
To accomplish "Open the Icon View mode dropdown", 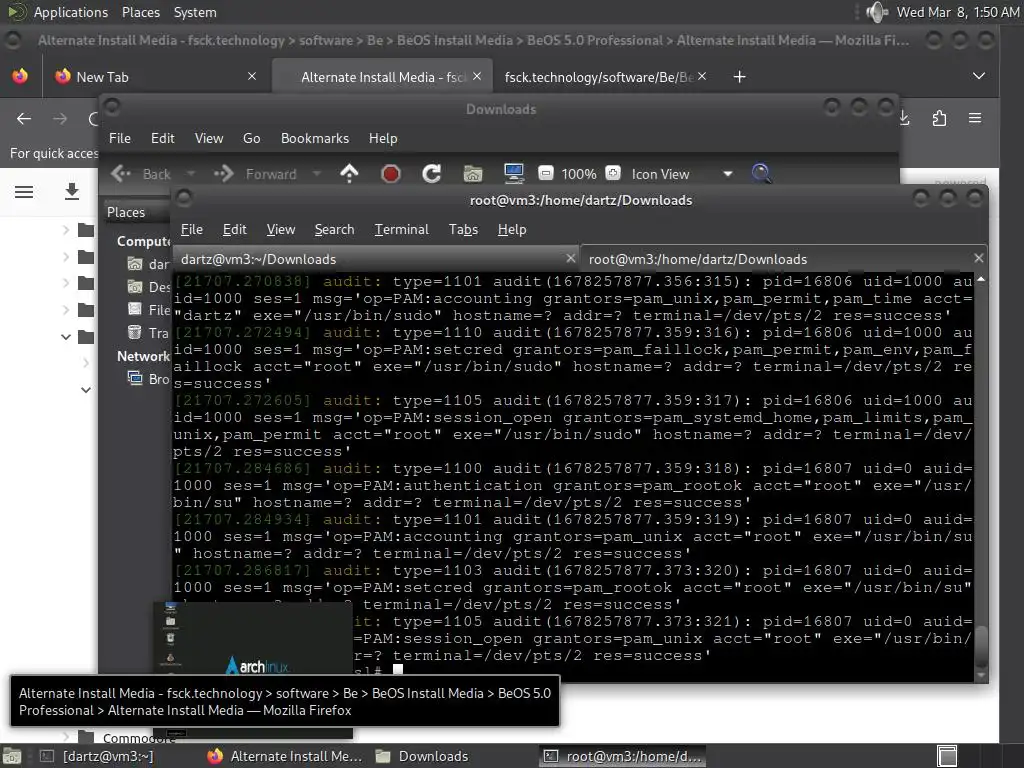I will (728, 174).
